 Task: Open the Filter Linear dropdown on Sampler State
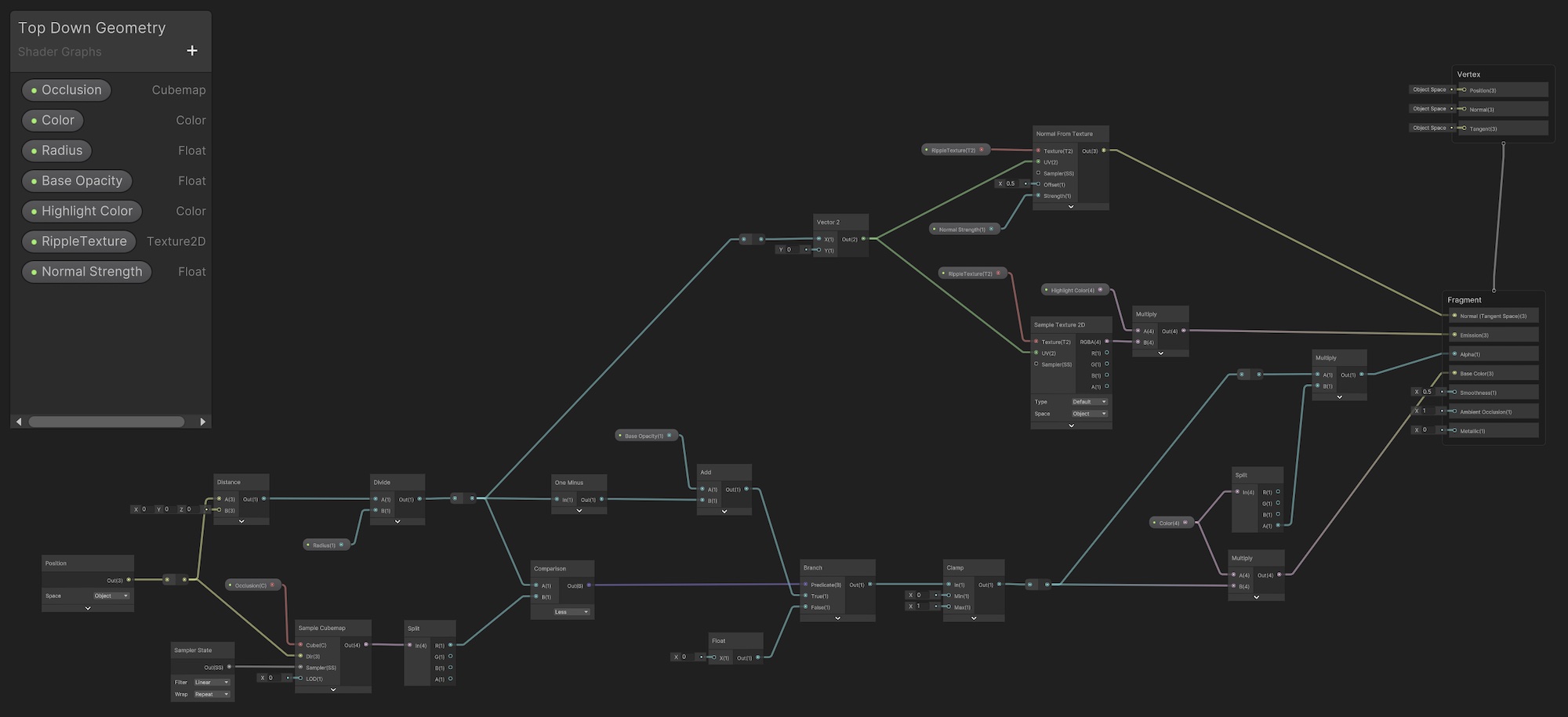212,683
